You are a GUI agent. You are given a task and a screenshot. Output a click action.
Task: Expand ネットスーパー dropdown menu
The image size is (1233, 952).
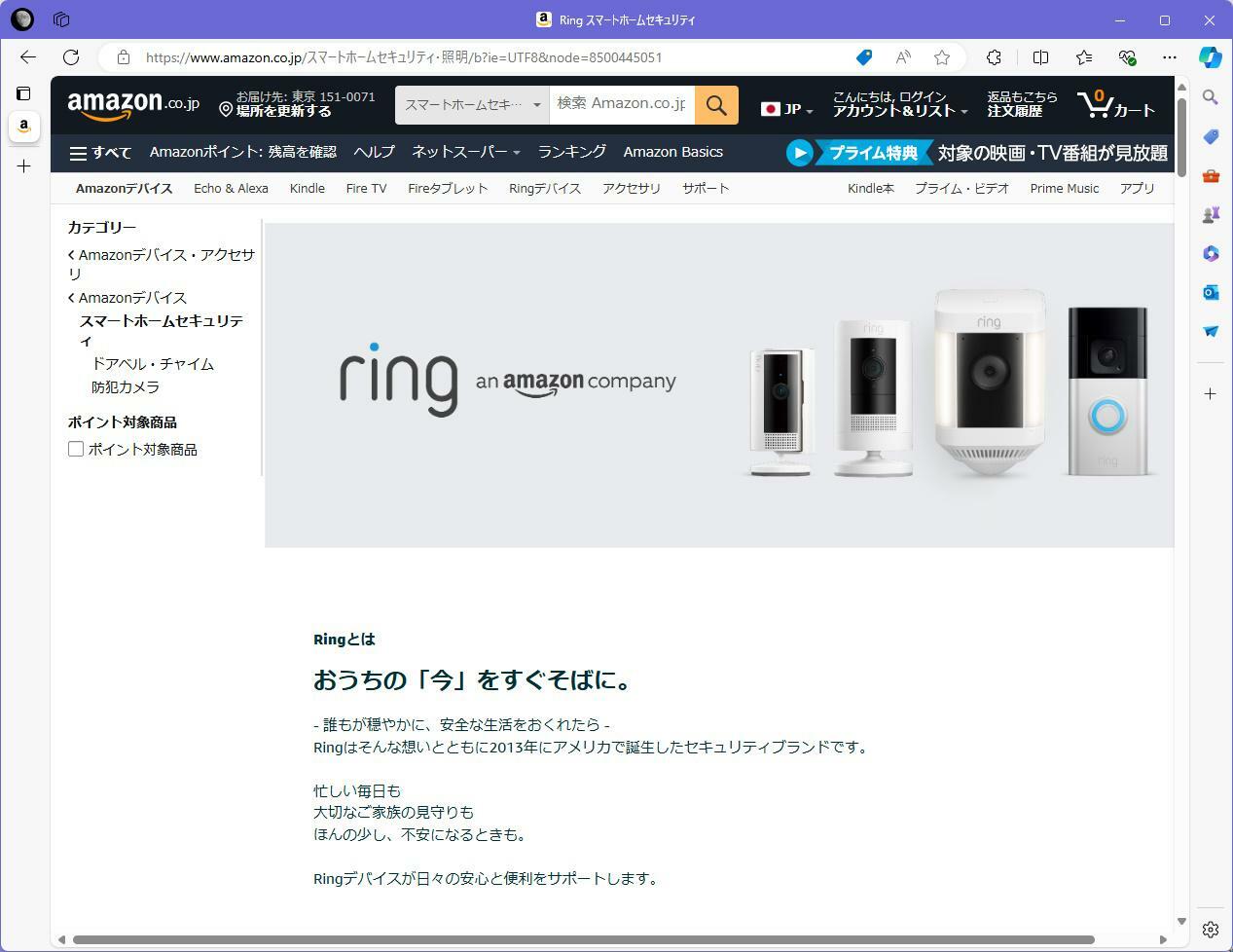point(466,152)
